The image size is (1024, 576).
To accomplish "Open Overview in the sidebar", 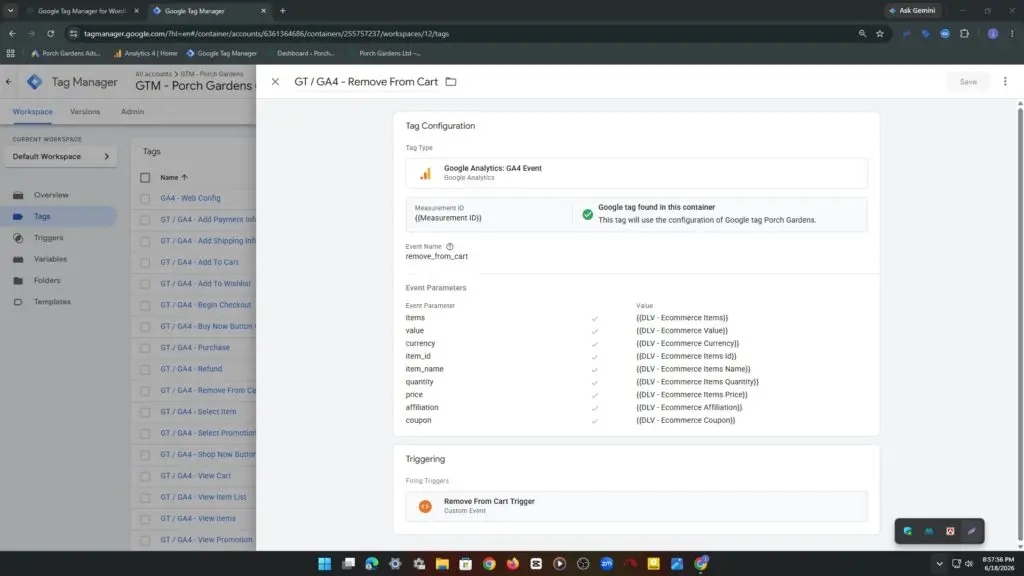I will (x=51, y=195).
